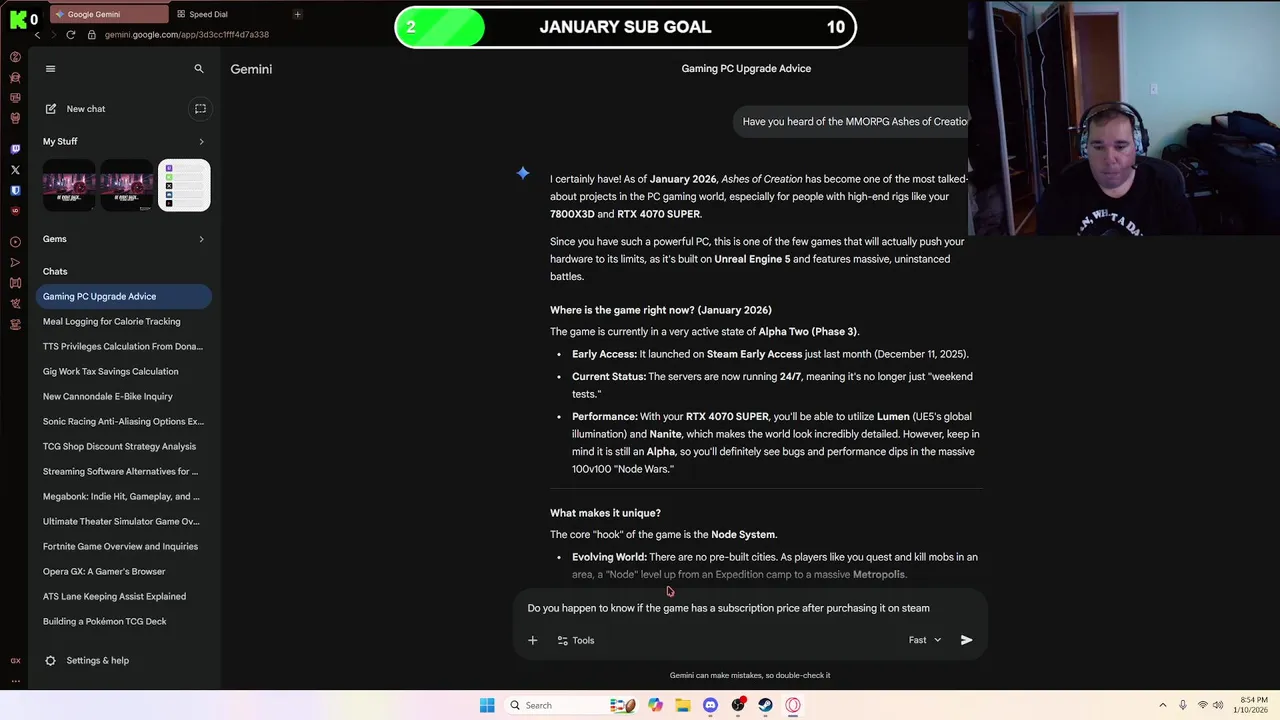Open ATS Lane Keeping Assist Explained chat
1280x720 pixels.
coord(124,596)
